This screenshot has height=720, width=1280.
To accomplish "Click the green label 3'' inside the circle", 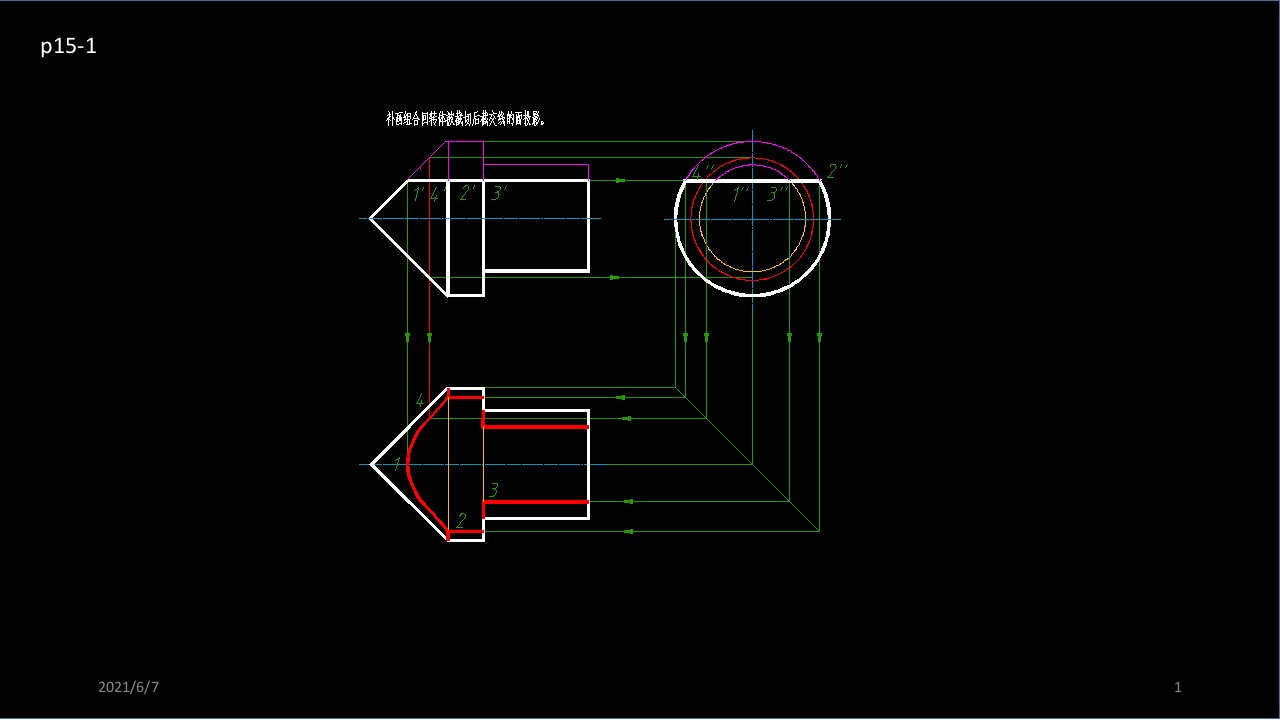I will [x=777, y=195].
